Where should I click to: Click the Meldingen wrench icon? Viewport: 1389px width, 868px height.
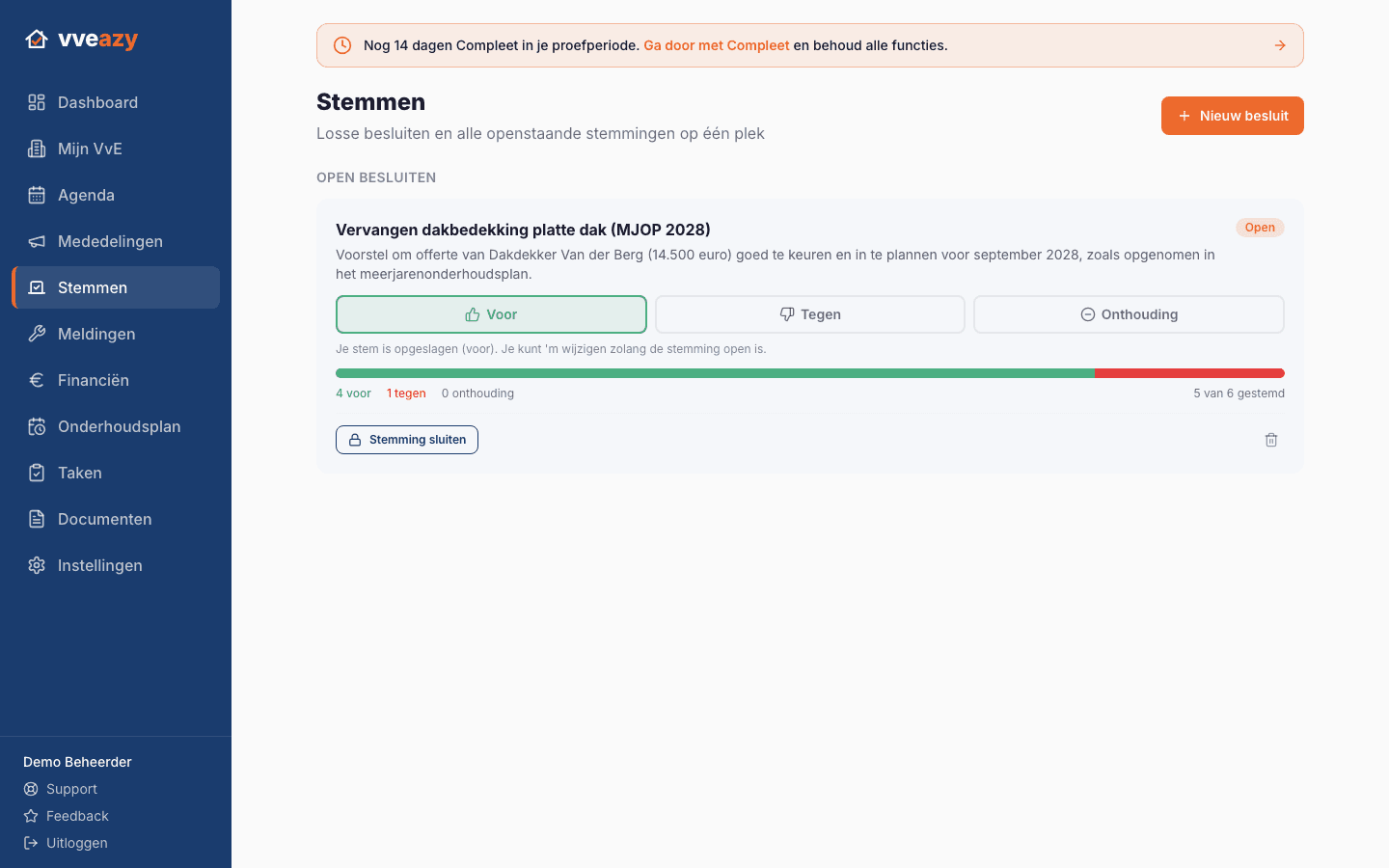click(x=37, y=334)
